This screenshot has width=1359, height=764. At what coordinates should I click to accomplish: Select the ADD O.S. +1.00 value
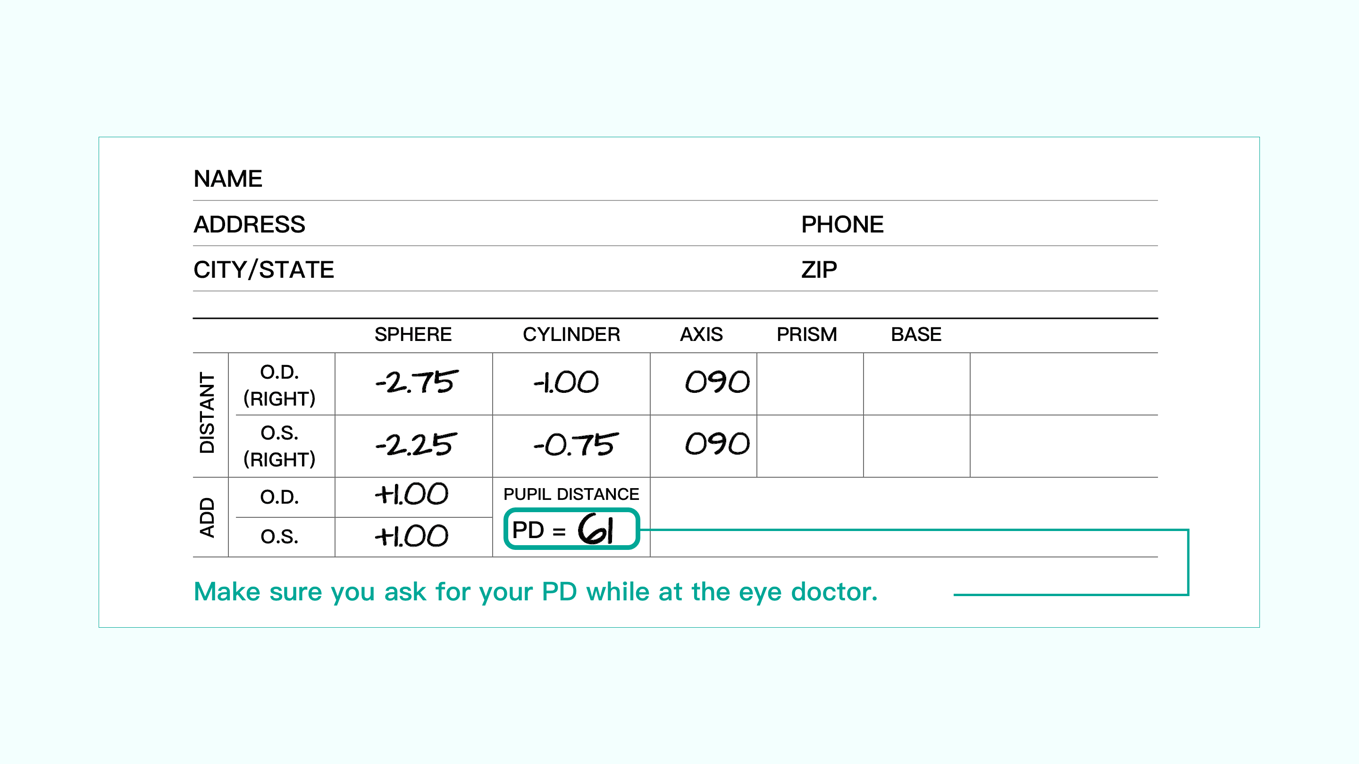pyautogui.click(x=411, y=537)
